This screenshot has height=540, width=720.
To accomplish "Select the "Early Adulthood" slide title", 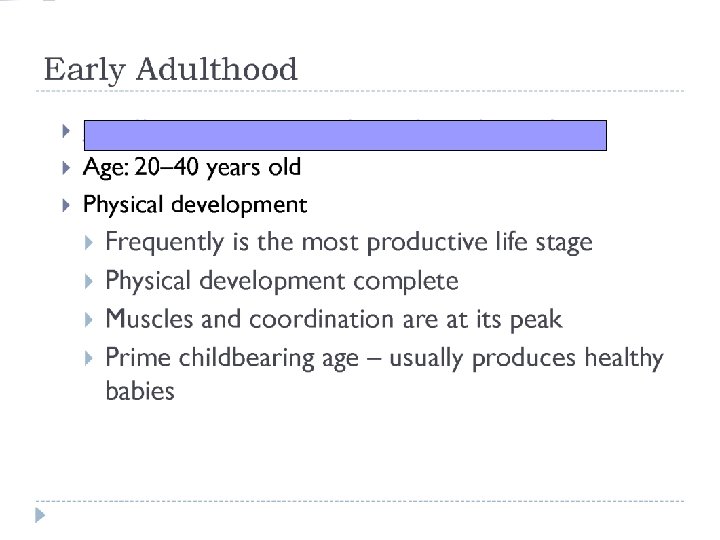I will (171, 70).
